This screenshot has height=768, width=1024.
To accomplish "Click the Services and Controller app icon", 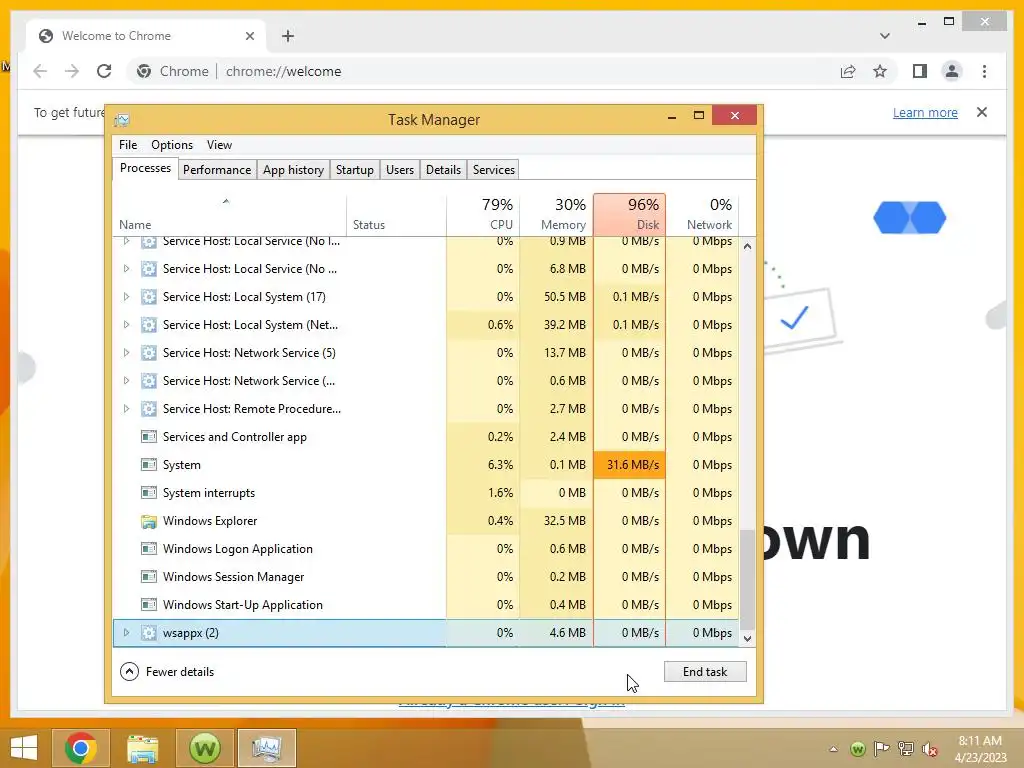I will pos(149,437).
